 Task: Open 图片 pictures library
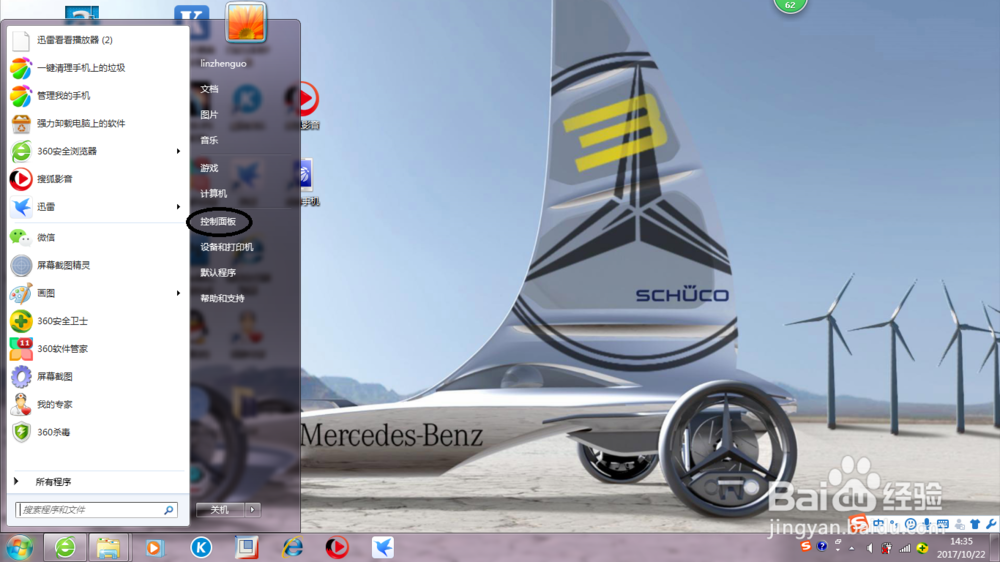click(x=209, y=115)
